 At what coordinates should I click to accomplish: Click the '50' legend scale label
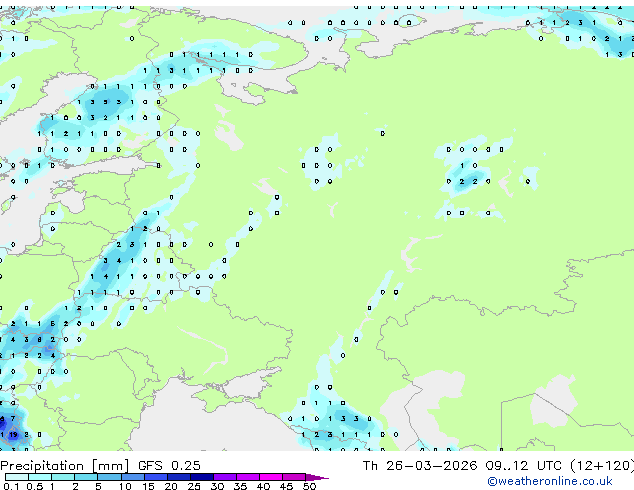[x=309, y=486]
